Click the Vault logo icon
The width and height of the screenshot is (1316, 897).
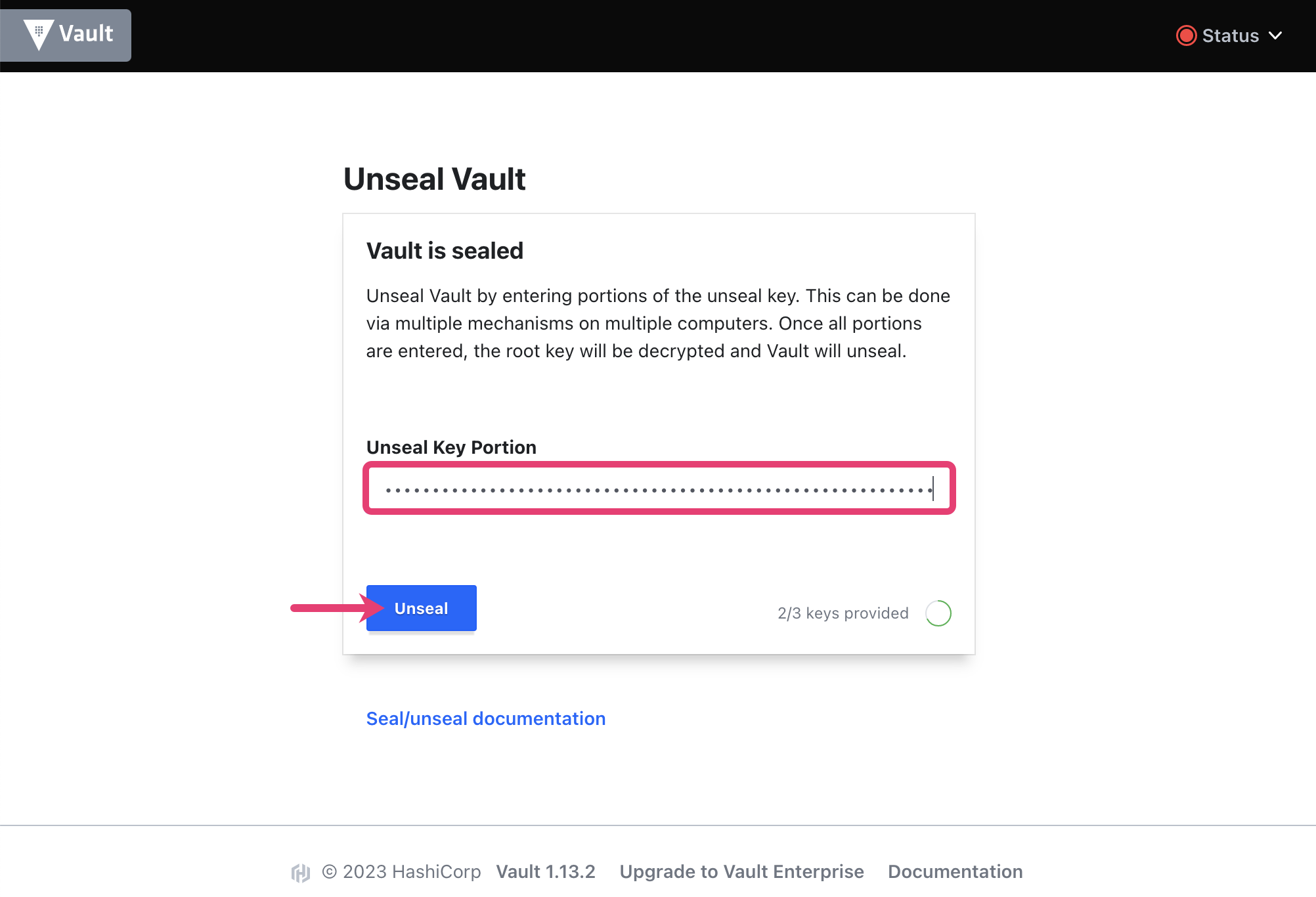click(x=38, y=34)
